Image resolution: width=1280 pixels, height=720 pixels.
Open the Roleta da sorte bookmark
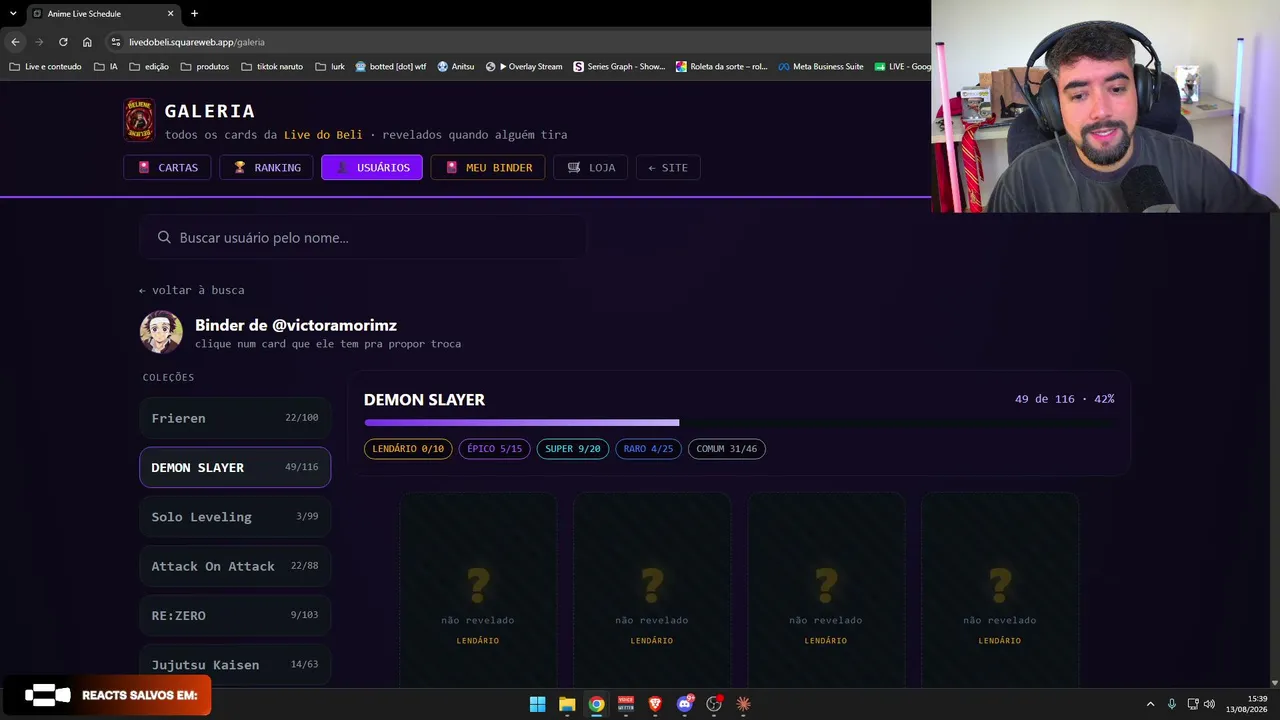tap(722, 67)
